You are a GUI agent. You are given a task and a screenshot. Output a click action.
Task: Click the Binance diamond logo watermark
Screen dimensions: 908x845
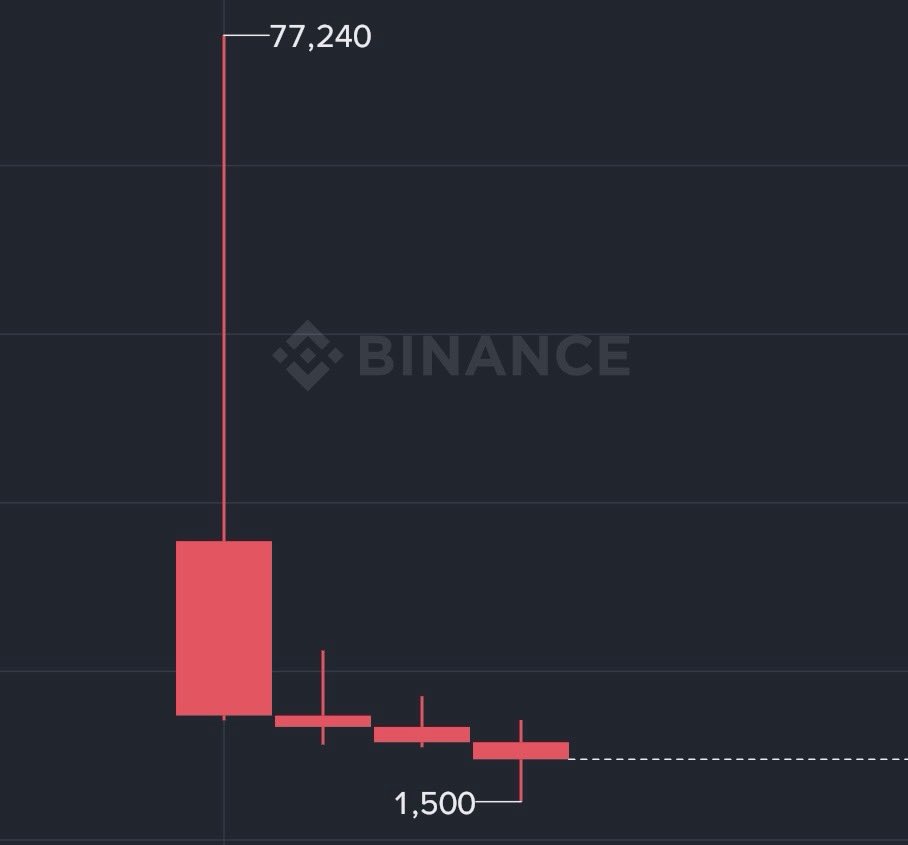(x=308, y=354)
